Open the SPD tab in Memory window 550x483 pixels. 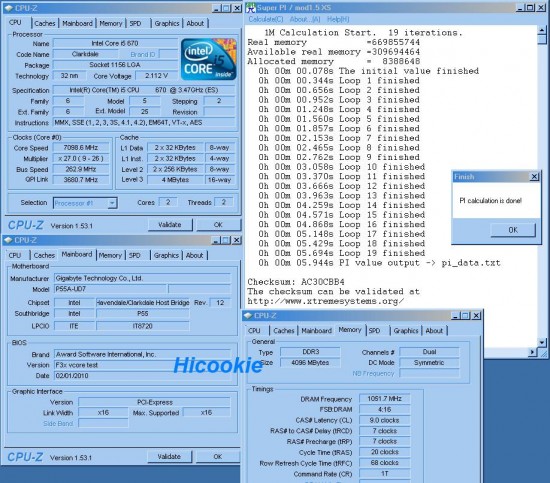tap(374, 331)
